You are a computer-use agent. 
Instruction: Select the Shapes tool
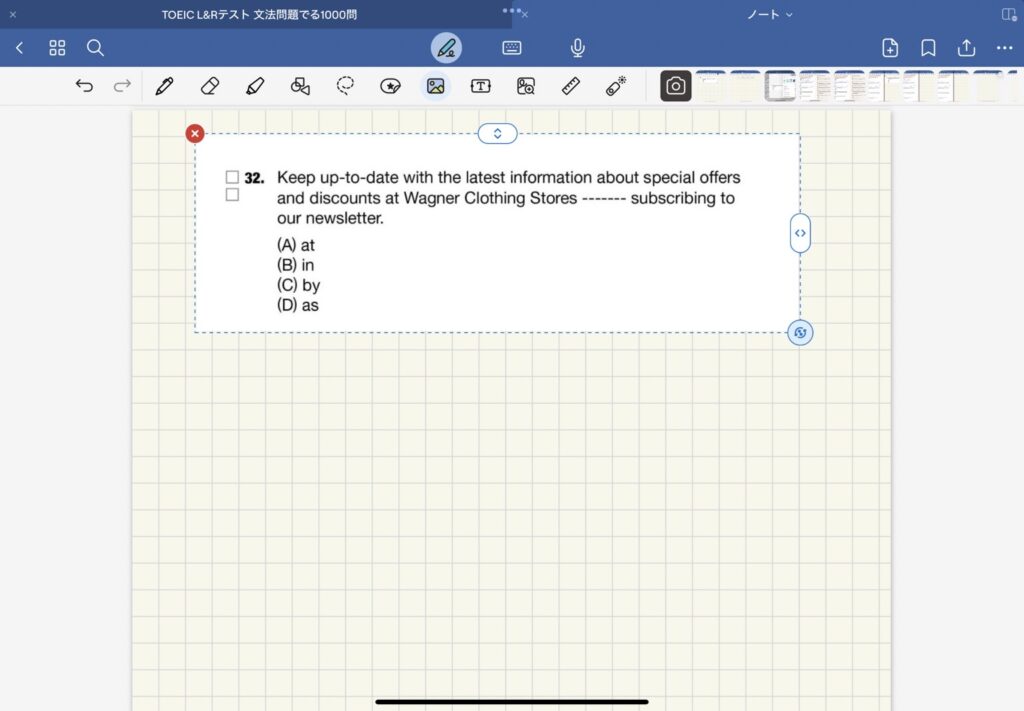(x=300, y=86)
